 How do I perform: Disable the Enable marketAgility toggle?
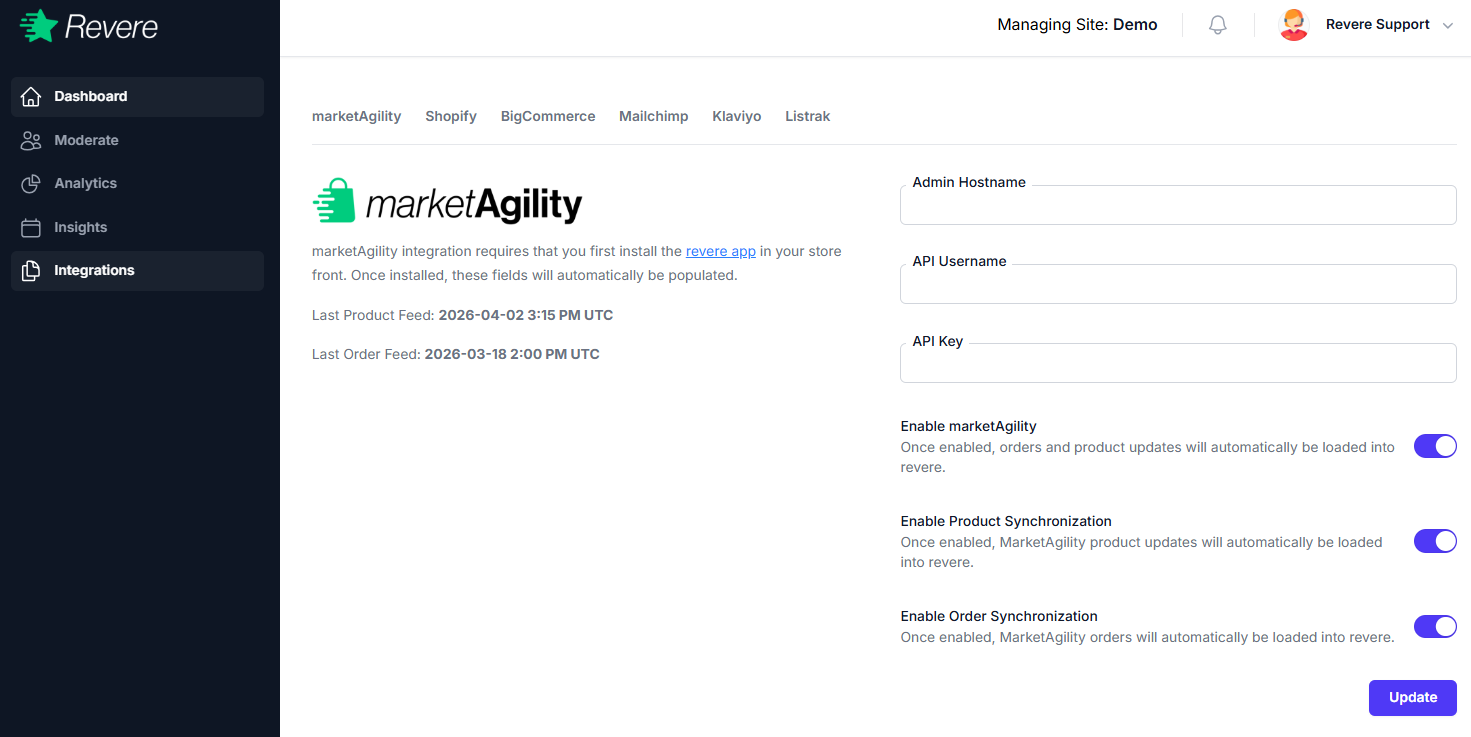coord(1435,446)
